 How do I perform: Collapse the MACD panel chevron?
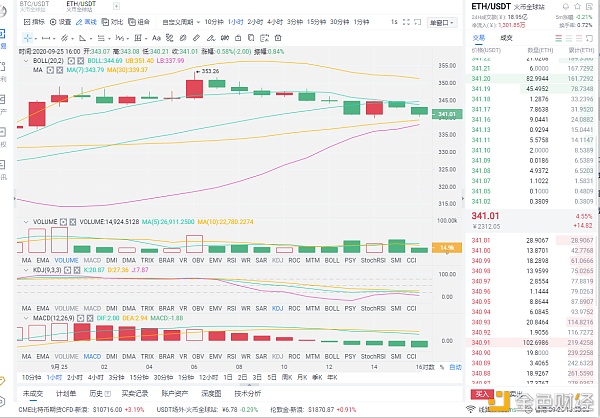[x=26, y=318]
